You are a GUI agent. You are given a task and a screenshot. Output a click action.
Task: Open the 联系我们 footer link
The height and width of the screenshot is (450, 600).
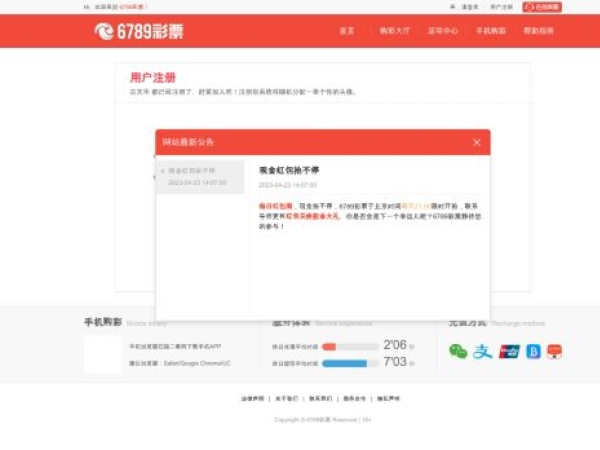click(320, 399)
